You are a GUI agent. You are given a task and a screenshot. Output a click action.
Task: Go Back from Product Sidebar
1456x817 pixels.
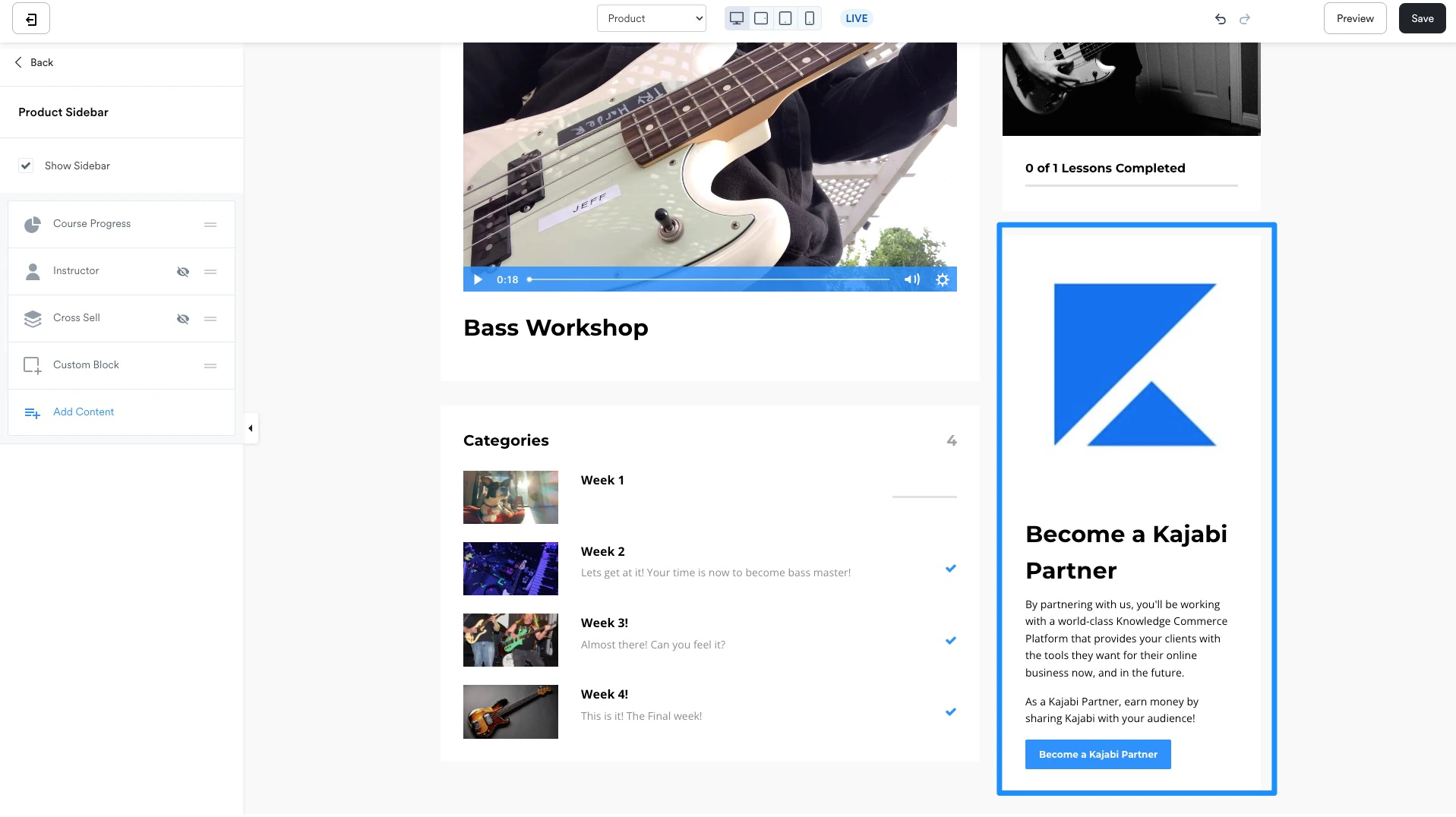coord(34,62)
